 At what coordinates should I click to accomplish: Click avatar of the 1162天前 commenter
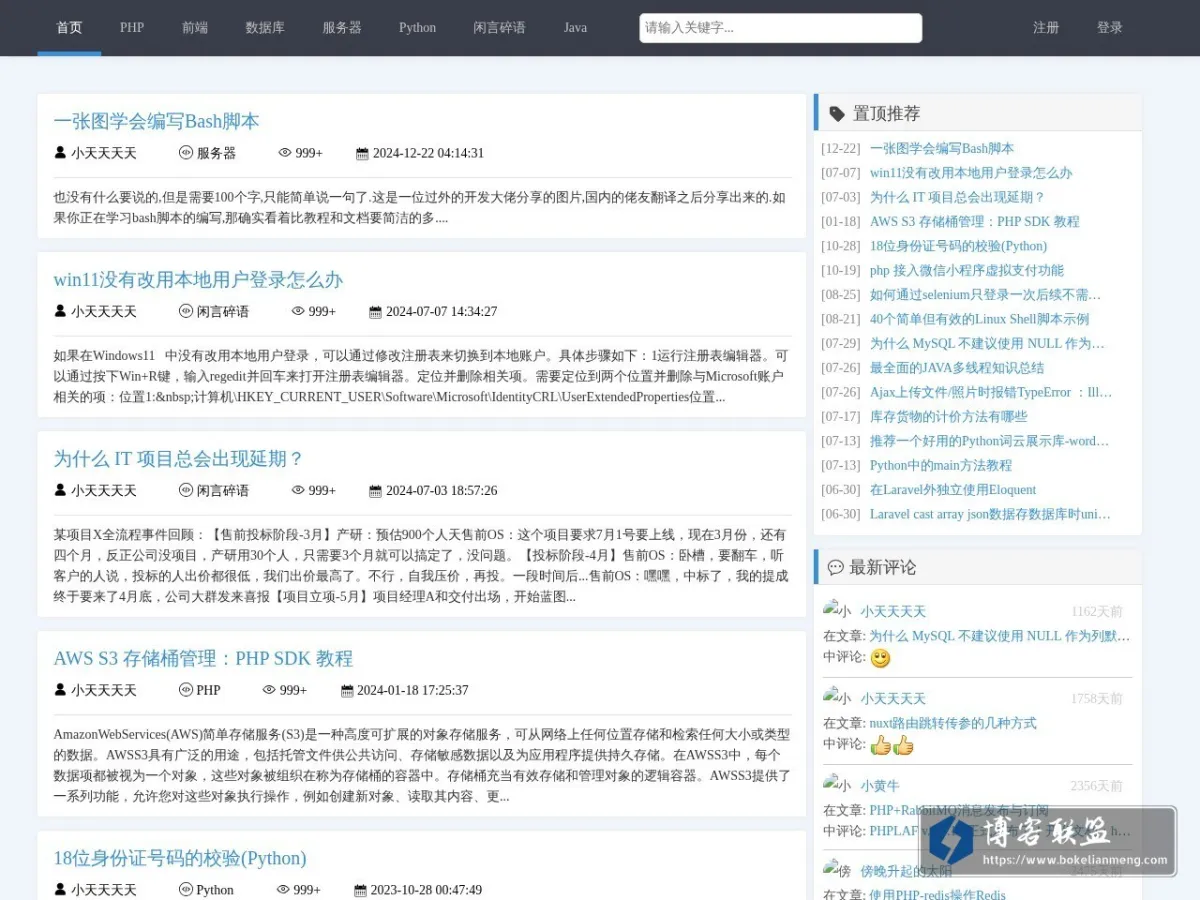click(837, 610)
